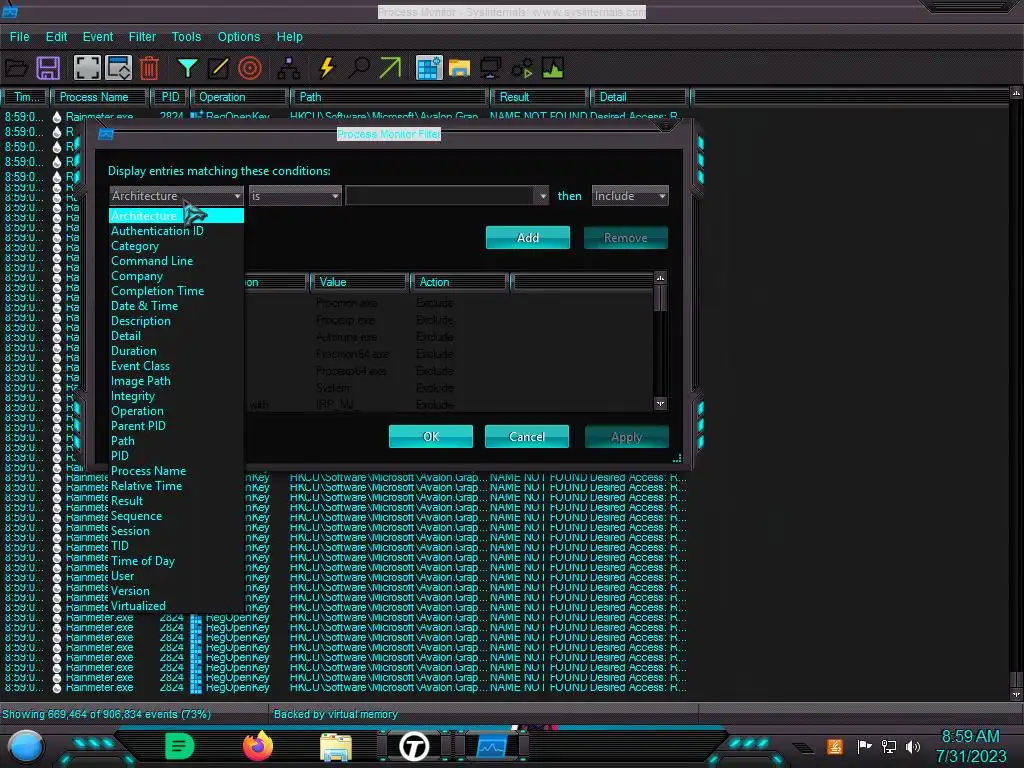This screenshot has height=768, width=1024.
Task: Choose PID in the dropdown list
Action: (120, 456)
